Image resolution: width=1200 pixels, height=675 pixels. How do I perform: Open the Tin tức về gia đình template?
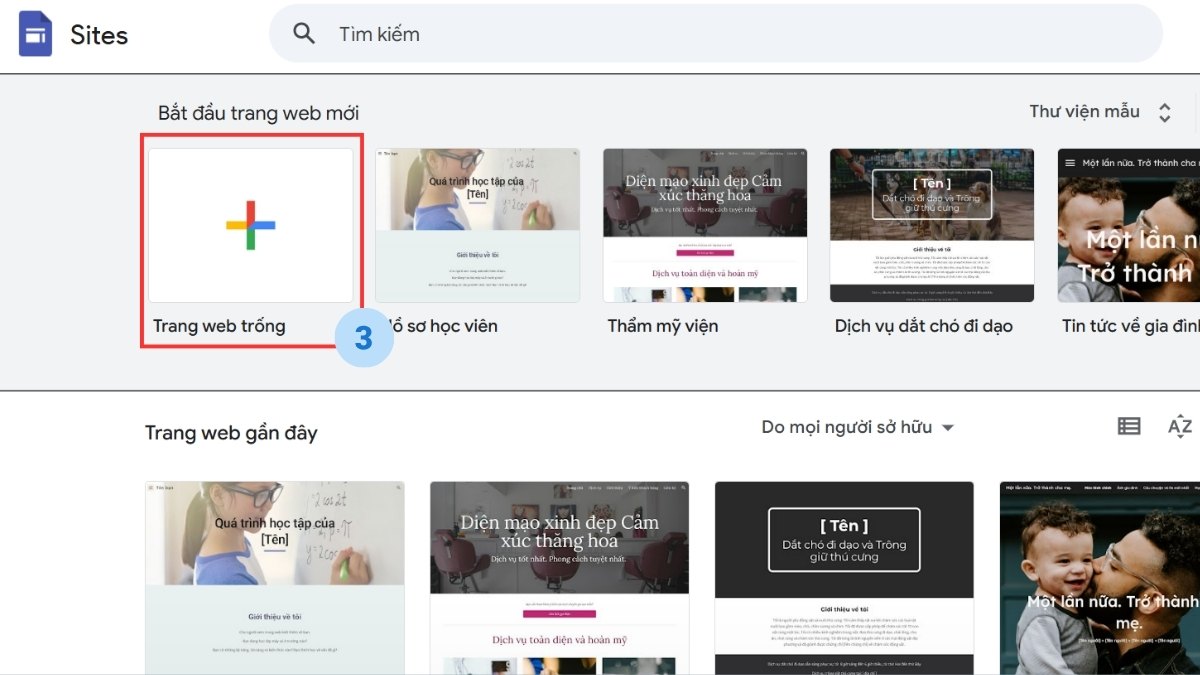1129,225
